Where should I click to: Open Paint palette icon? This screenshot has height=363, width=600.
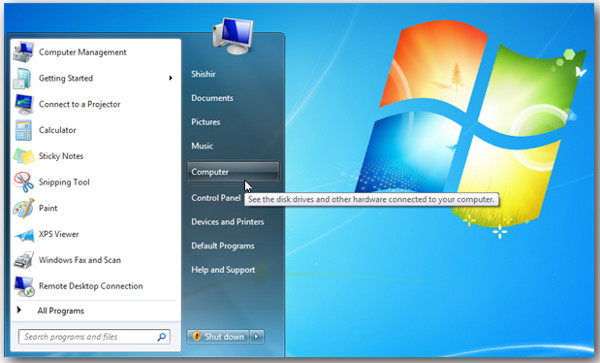[23, 208]
